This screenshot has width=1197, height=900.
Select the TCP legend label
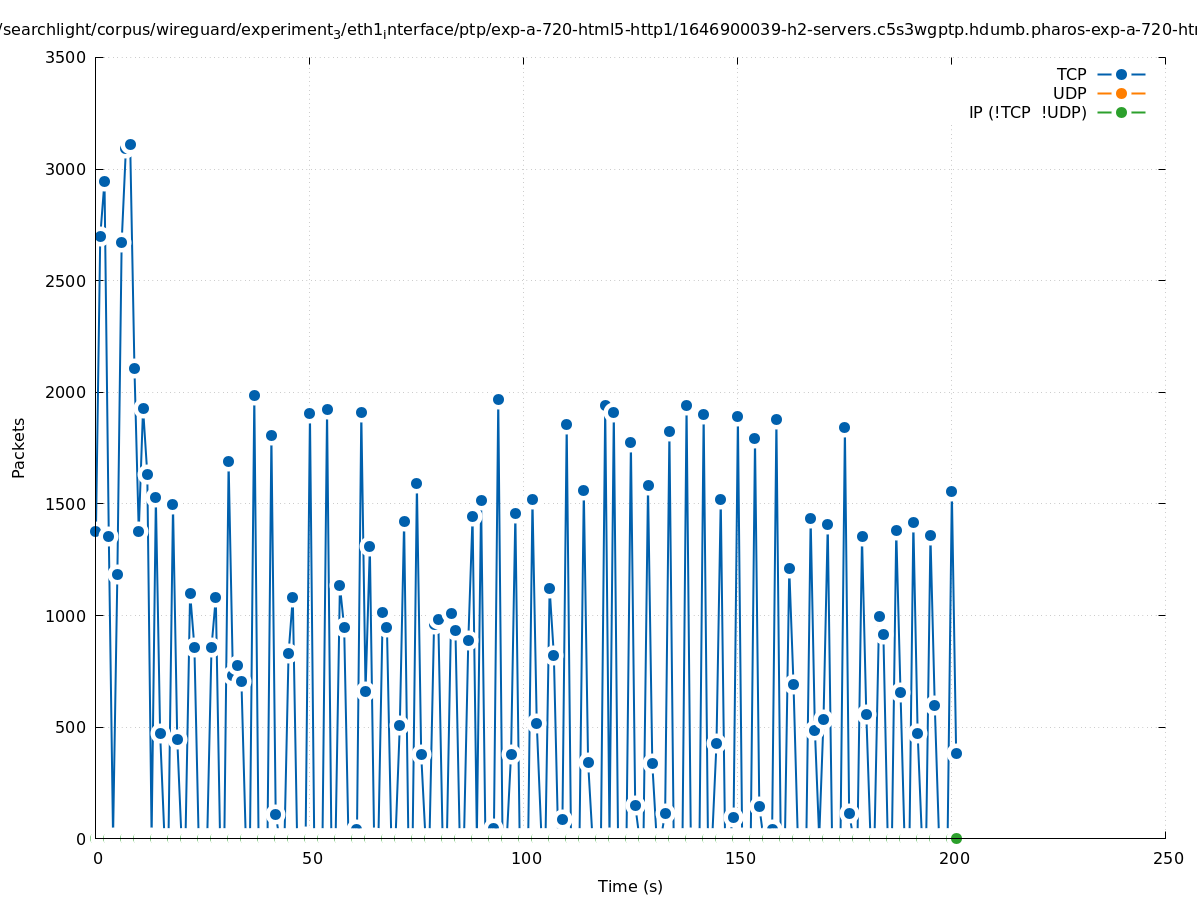(1071, 74)
